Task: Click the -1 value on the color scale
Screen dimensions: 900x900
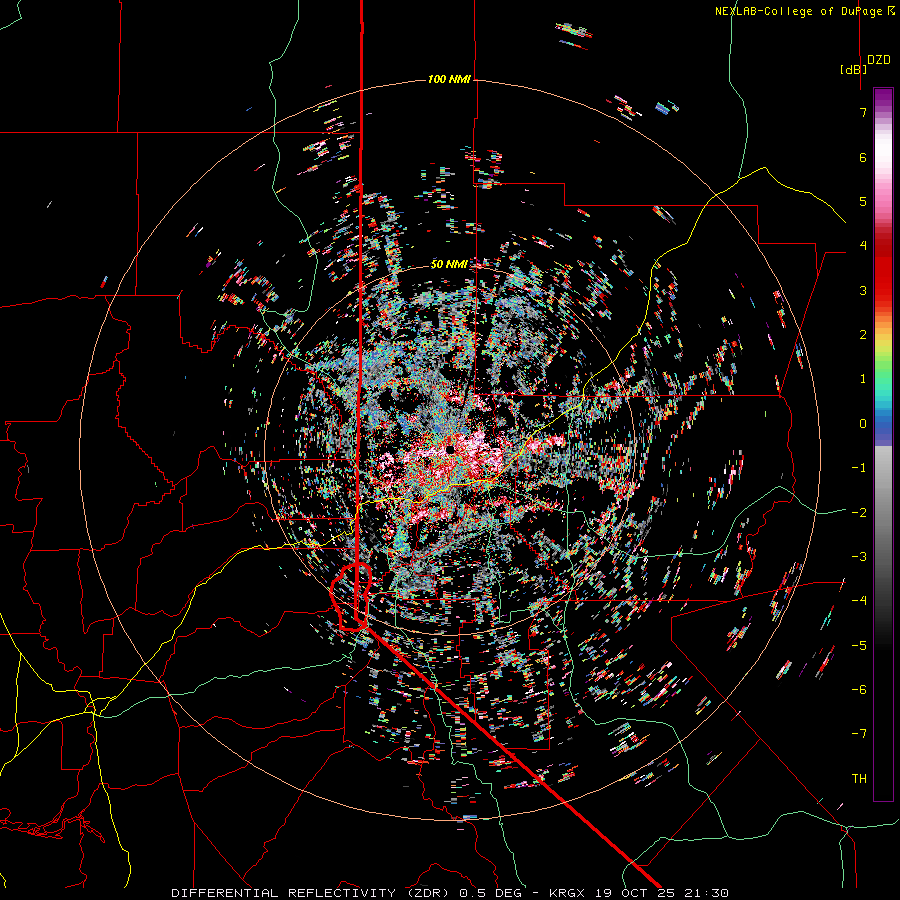Action: (x=859, y=468)
